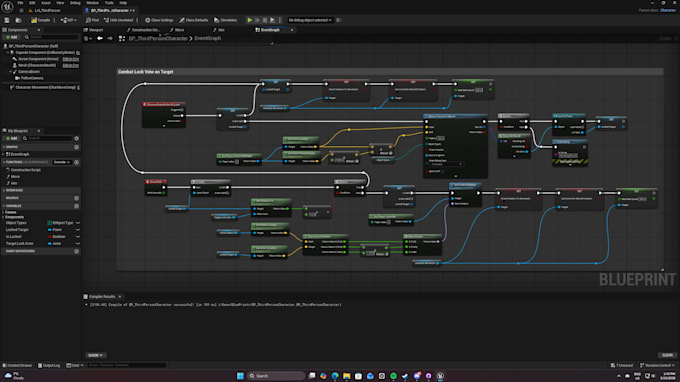Select the FollowCamera component
Screen dimensions: 680x382
pos(29,78)
